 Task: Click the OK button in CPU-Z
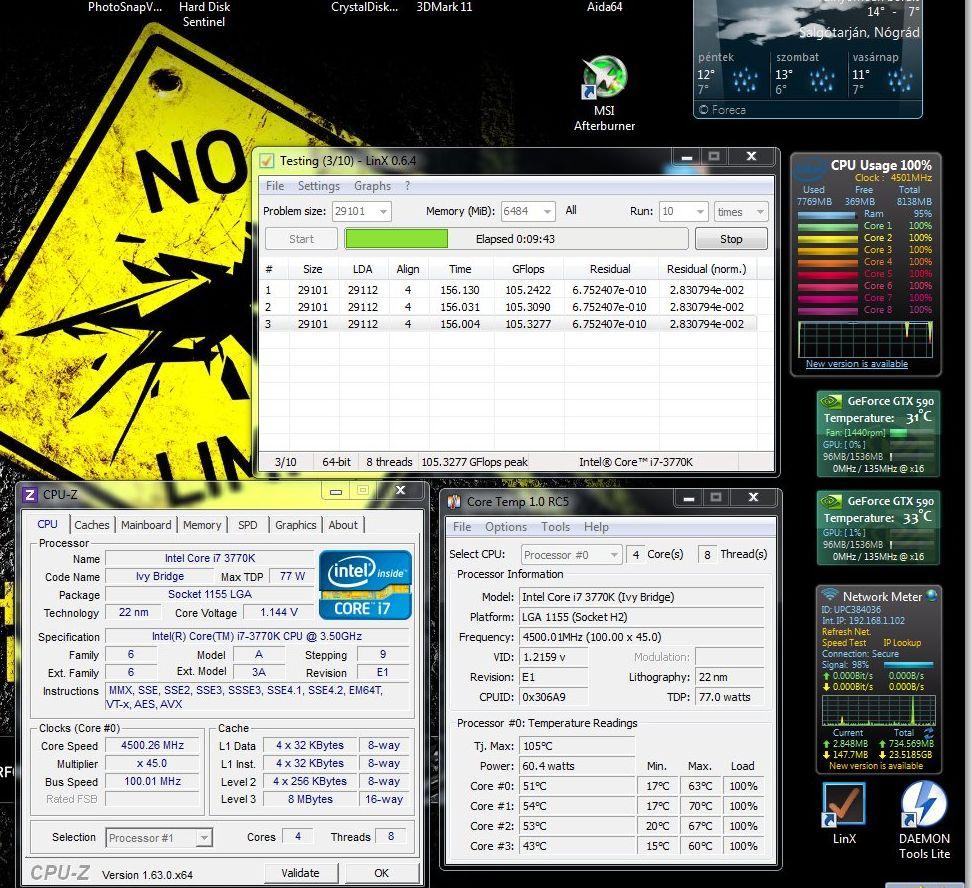[x=382, y=873]
